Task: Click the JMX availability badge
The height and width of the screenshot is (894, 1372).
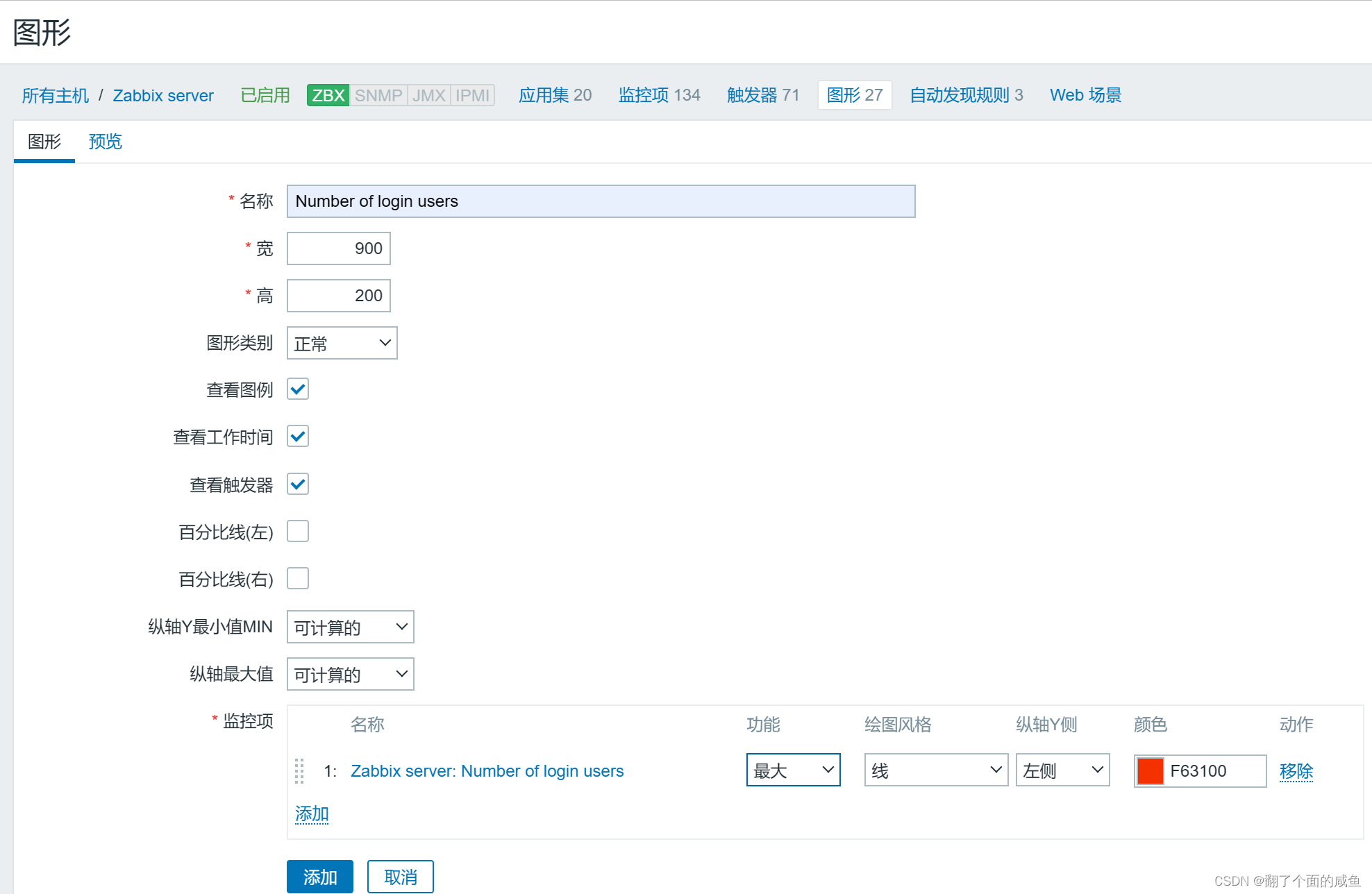Action: [428, 95]
